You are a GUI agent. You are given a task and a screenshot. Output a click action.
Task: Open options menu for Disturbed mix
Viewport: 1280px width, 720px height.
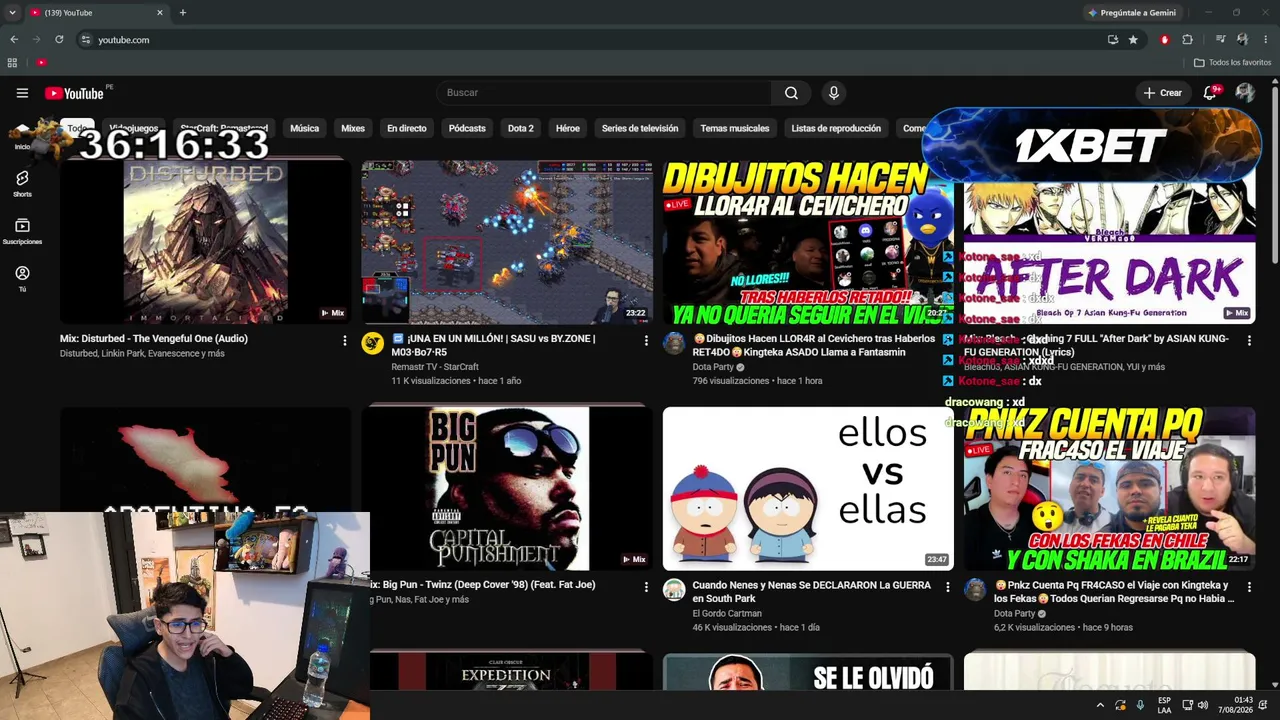pos(345,341)
